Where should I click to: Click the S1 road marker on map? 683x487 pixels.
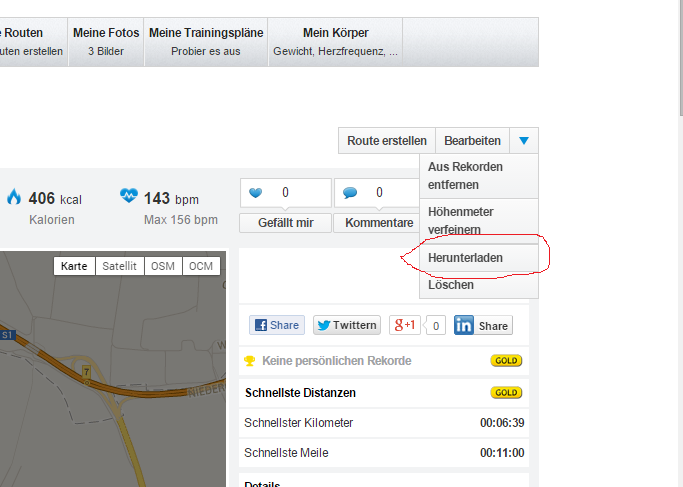[x=7, y=335]
